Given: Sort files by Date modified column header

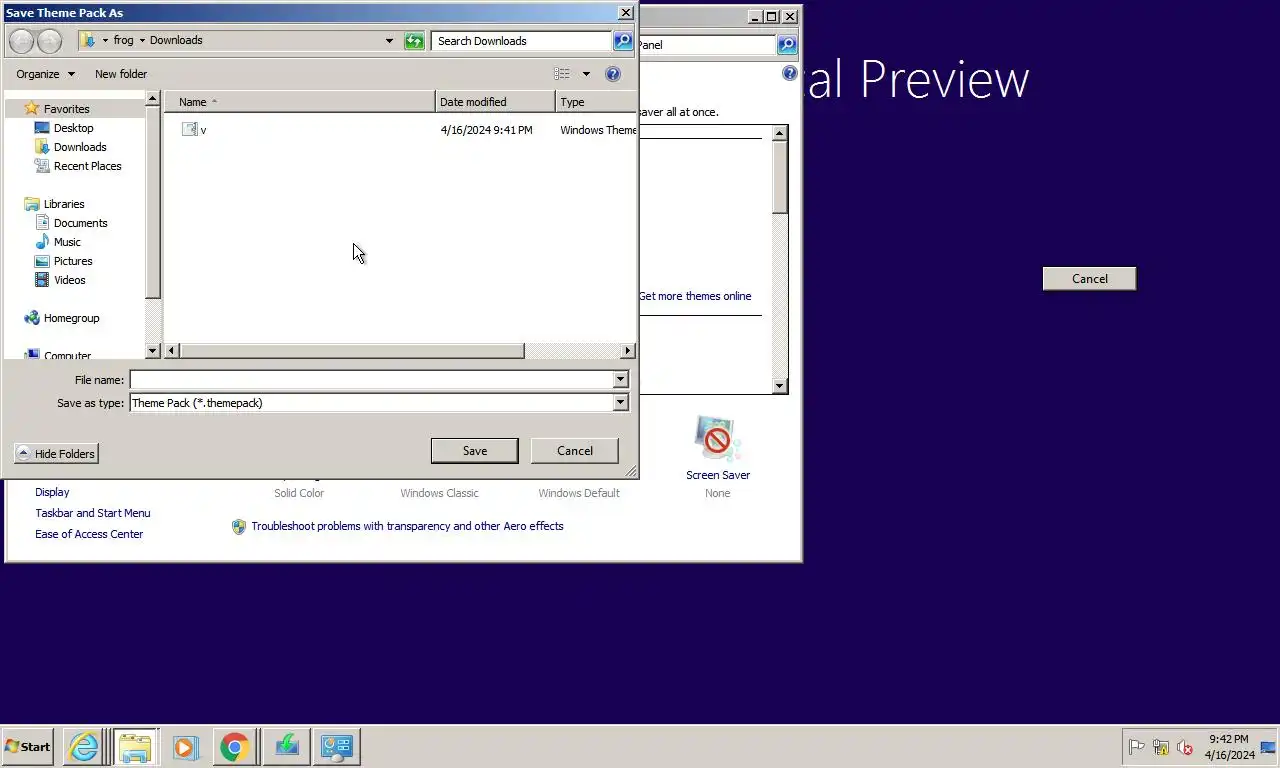Looking at the screenshot, I should (495, 102).
